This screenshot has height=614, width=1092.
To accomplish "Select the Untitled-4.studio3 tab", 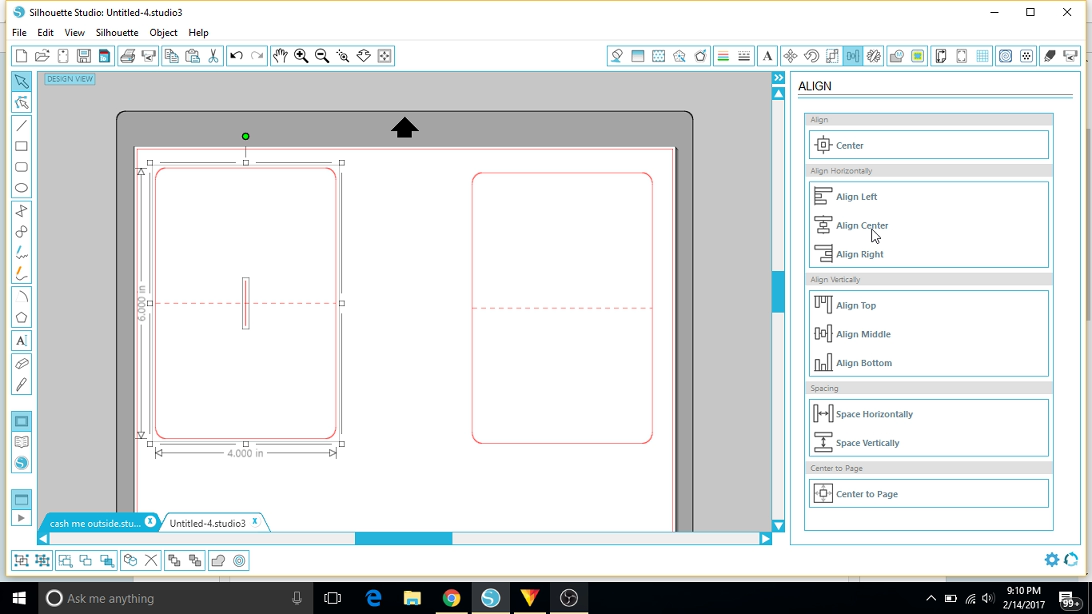I will (208, 523).
